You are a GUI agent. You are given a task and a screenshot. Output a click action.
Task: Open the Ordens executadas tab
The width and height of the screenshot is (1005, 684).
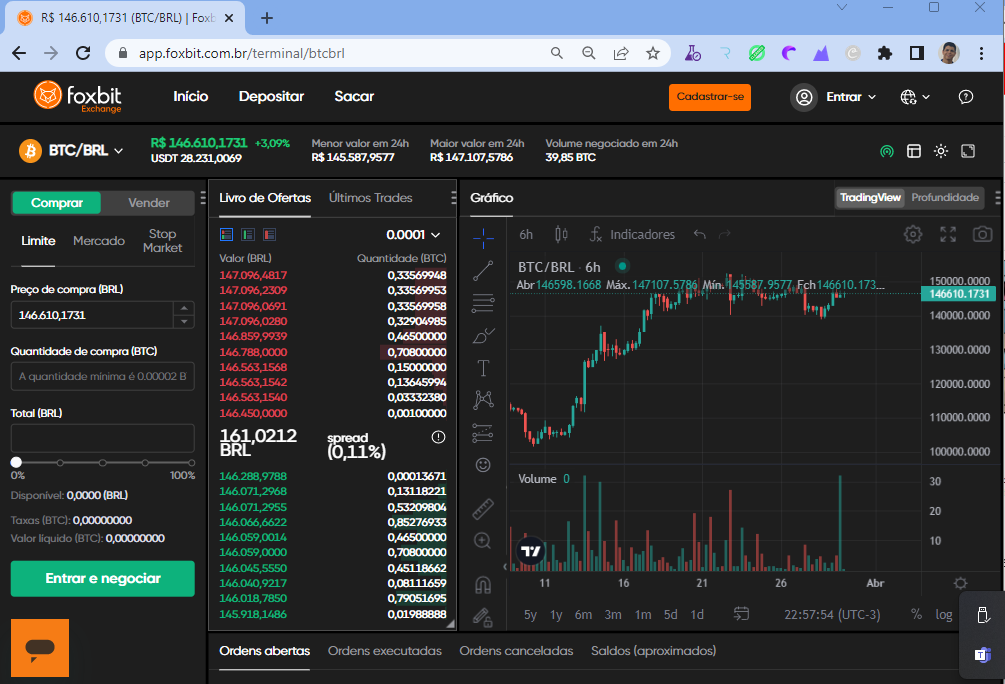[x=385, y=651]
